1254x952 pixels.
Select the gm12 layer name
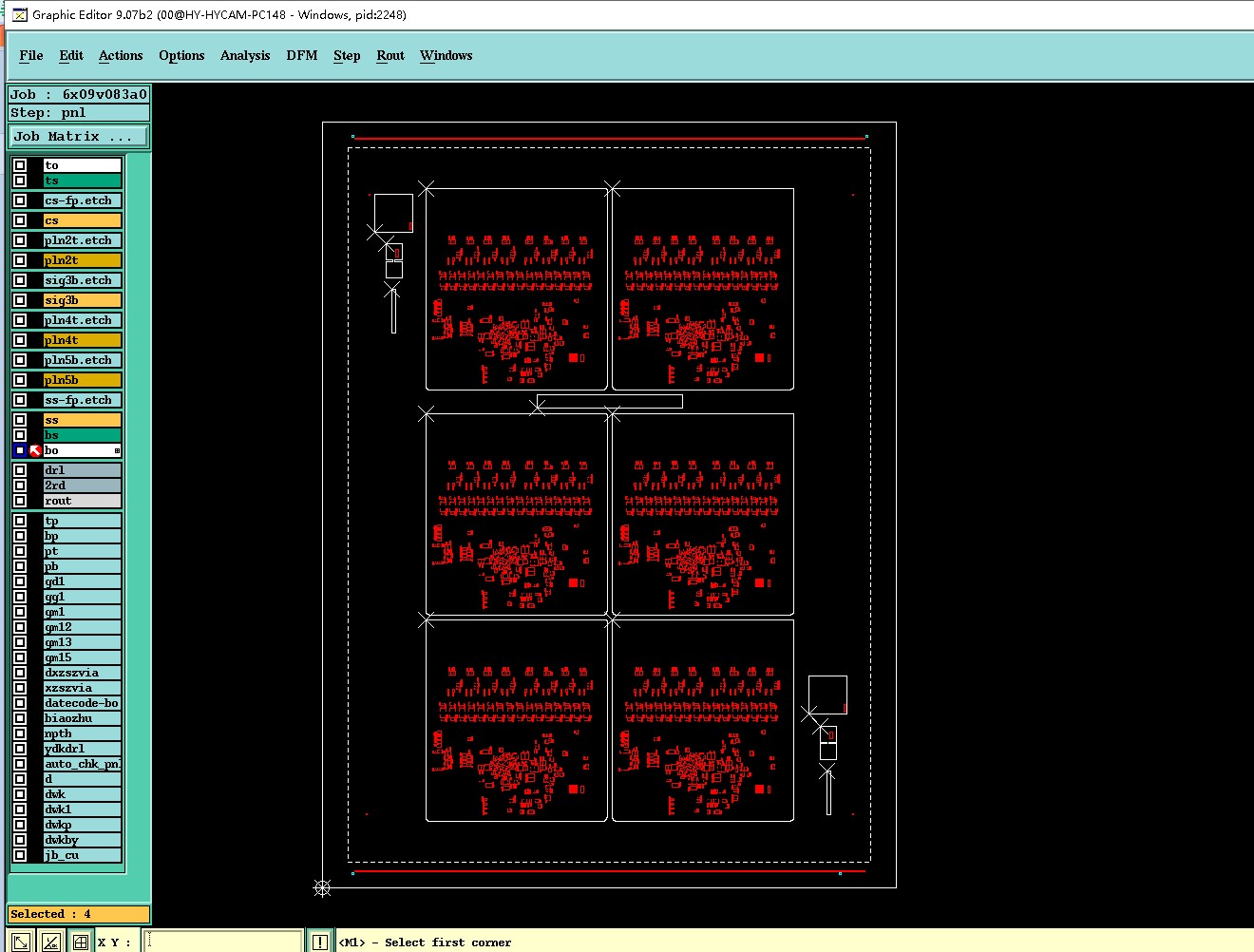(x=83, y=627)
